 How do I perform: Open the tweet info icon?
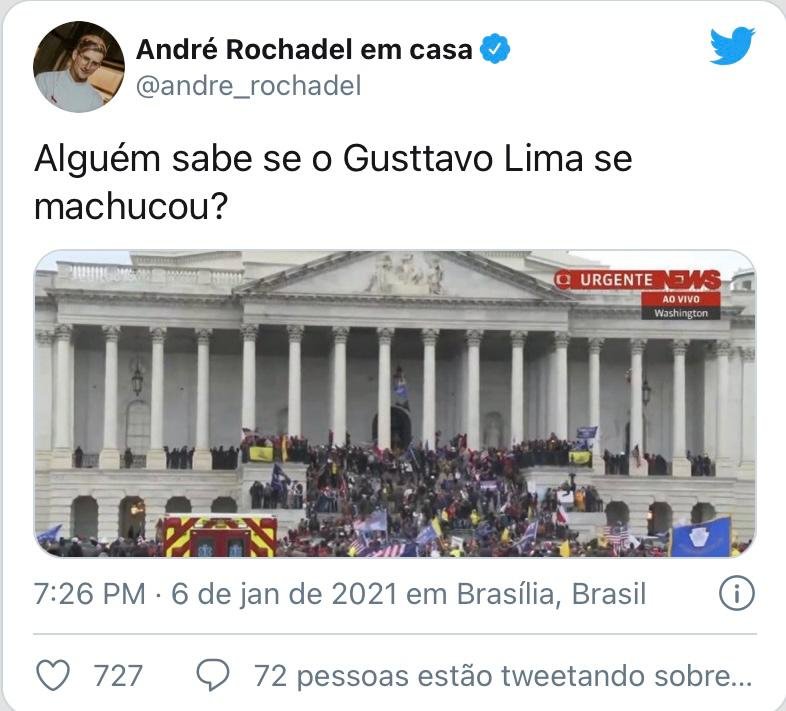click(x=736, y=593)
